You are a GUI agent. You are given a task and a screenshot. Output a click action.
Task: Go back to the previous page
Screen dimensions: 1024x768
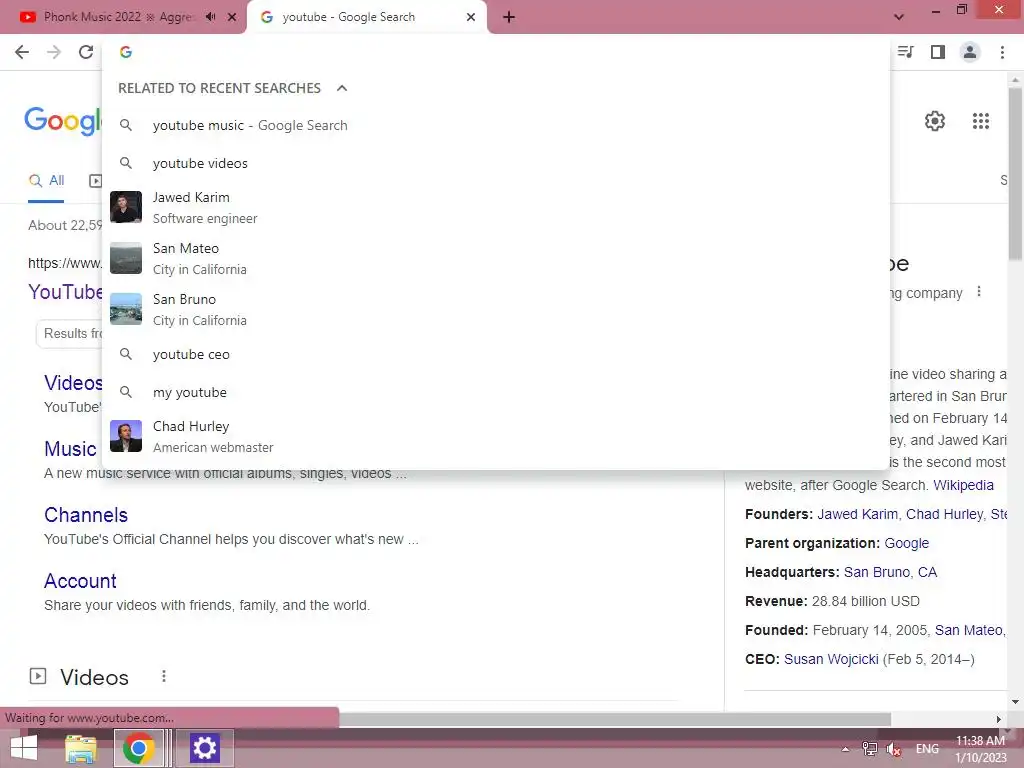pos(22,52)
